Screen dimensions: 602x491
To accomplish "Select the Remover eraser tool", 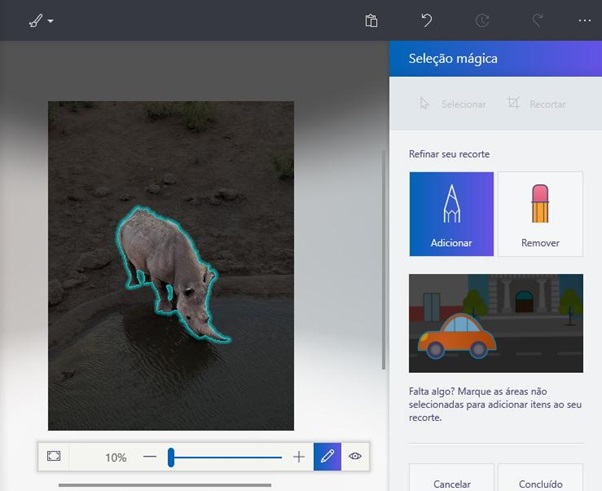I will tap(540, 214).
